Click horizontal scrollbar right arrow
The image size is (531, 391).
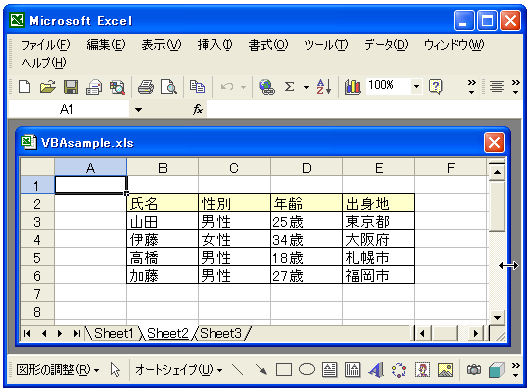(476, 334)
